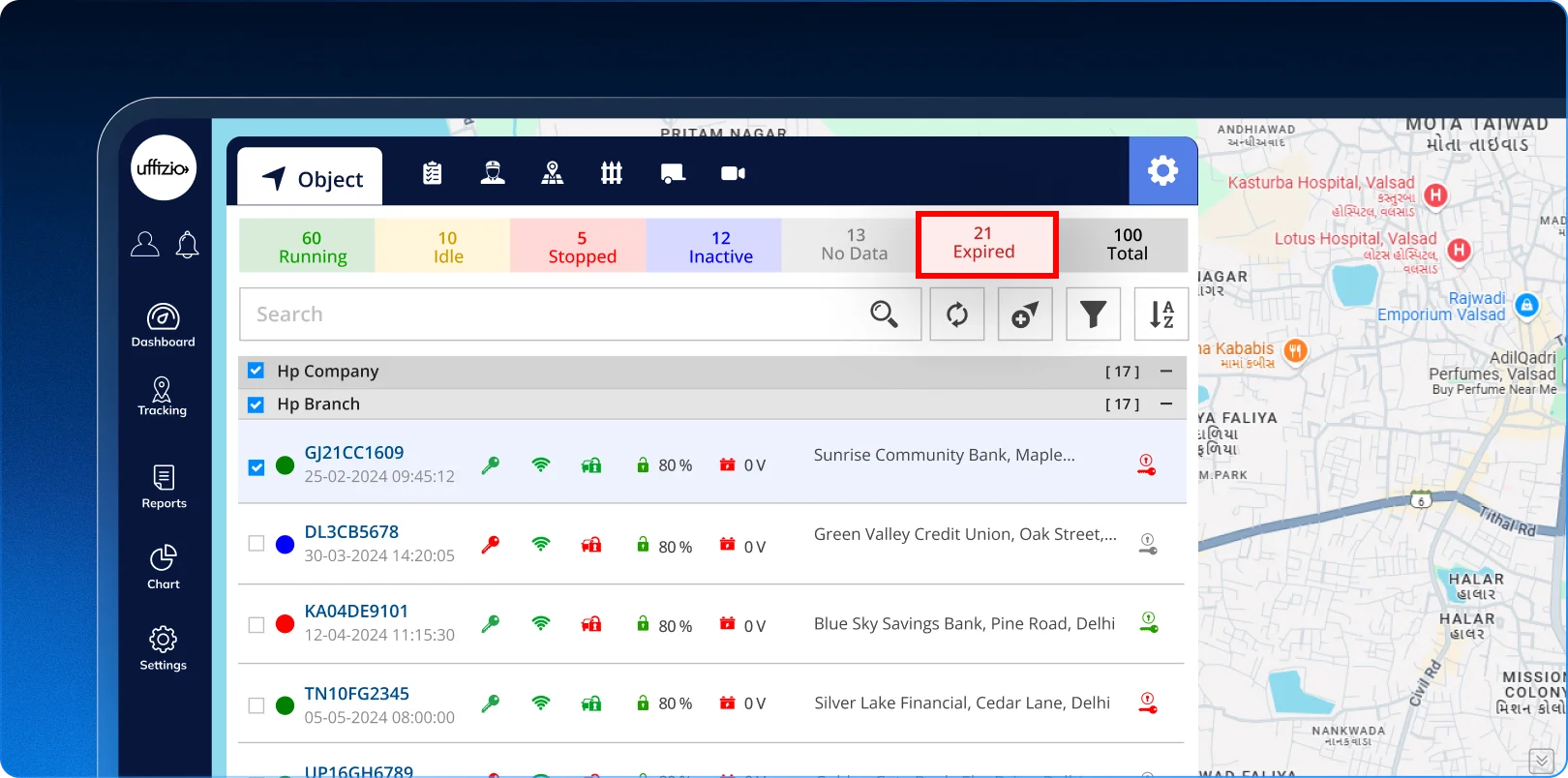Click ignition key icon for GJ21CC1609
Viewport: 1568px width, 778px height.
coord(491,465)
